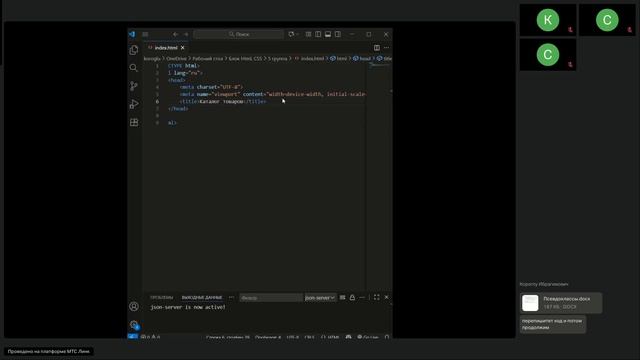Open the Manage gear with badge
The height and width of the screenshot is (360, 640).
134,325
